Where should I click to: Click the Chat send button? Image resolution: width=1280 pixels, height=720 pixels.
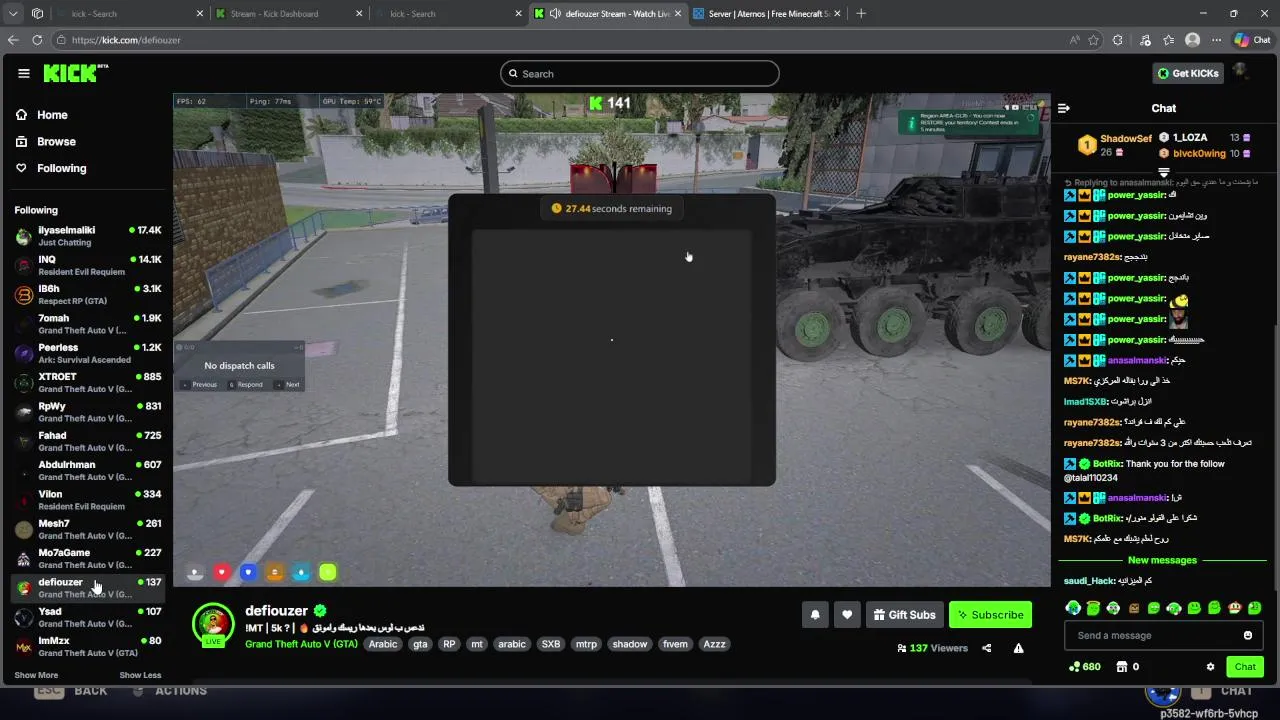click(x=1245, y=667)
